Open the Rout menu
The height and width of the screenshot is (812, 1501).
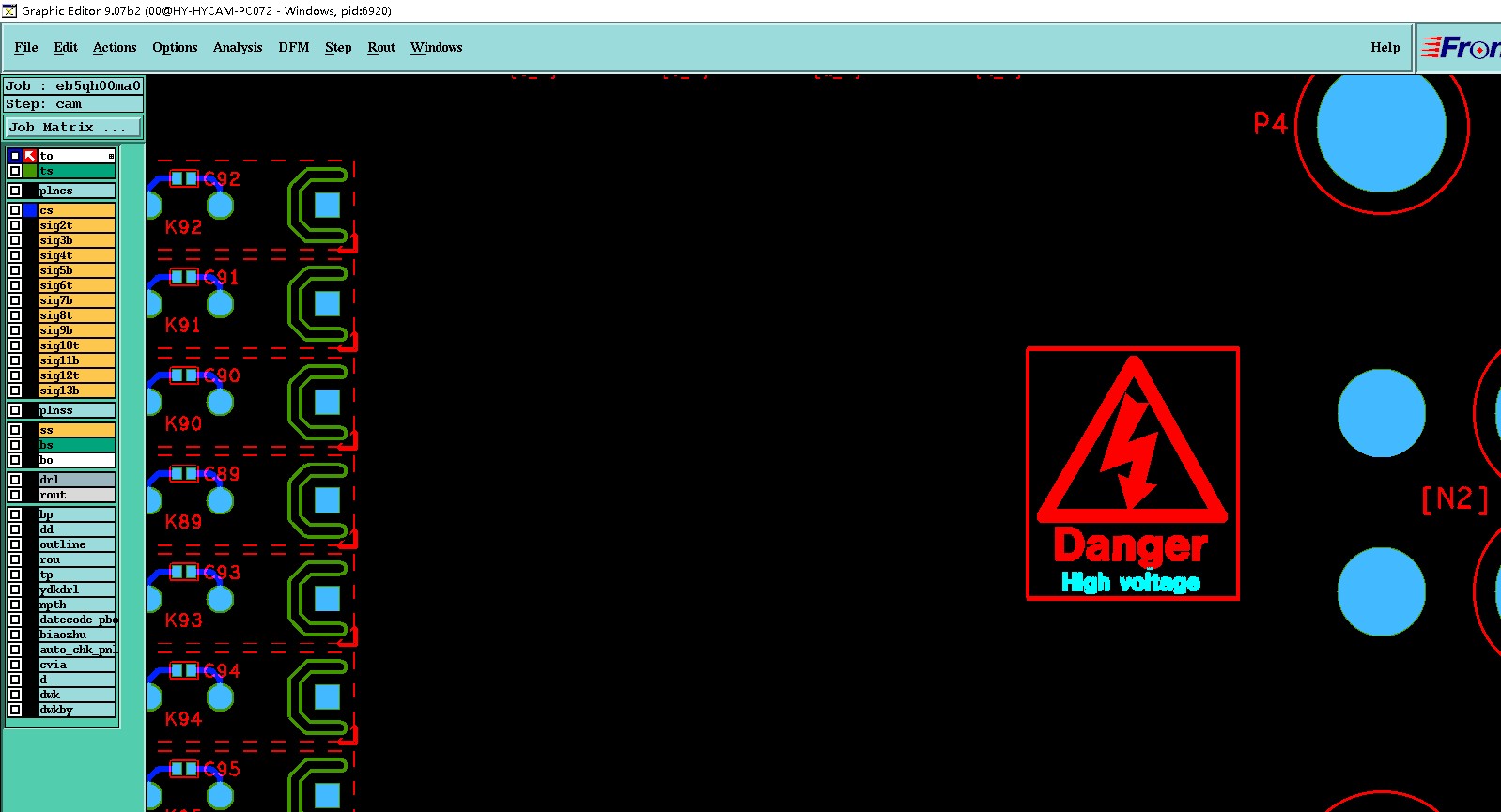381,47
